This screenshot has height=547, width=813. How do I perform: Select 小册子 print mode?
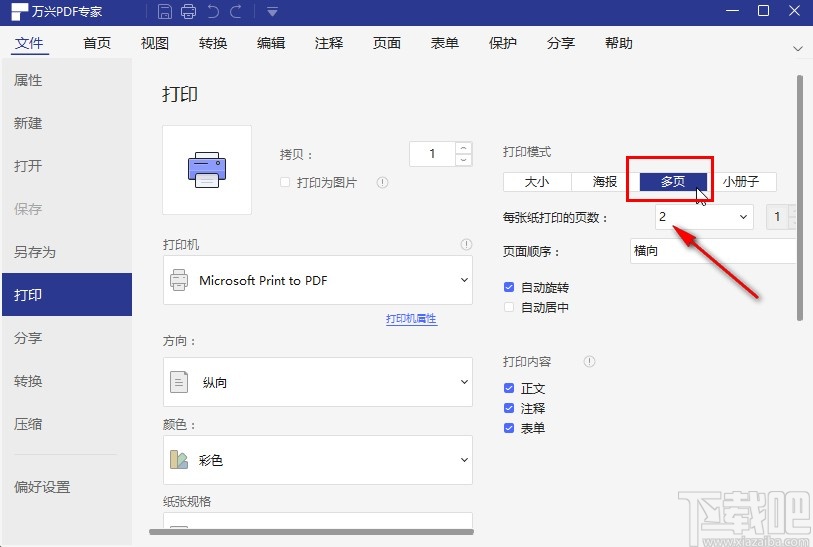pos(741,182)
